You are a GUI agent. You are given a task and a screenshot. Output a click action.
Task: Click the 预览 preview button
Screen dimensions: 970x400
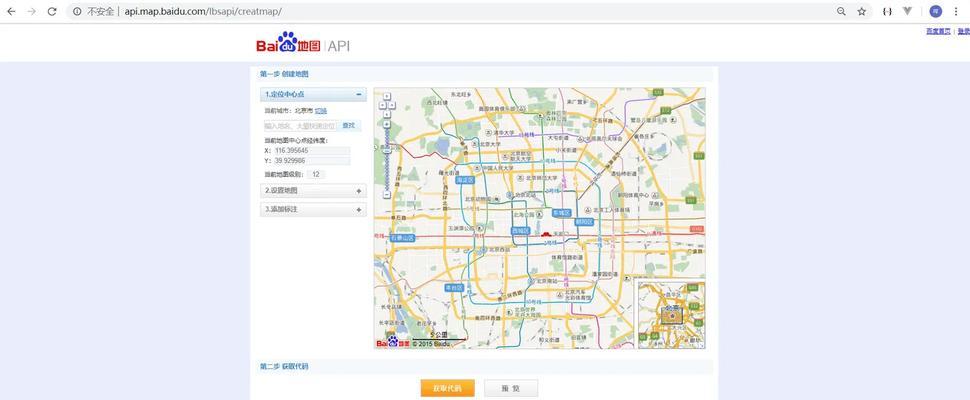point(511,388)
